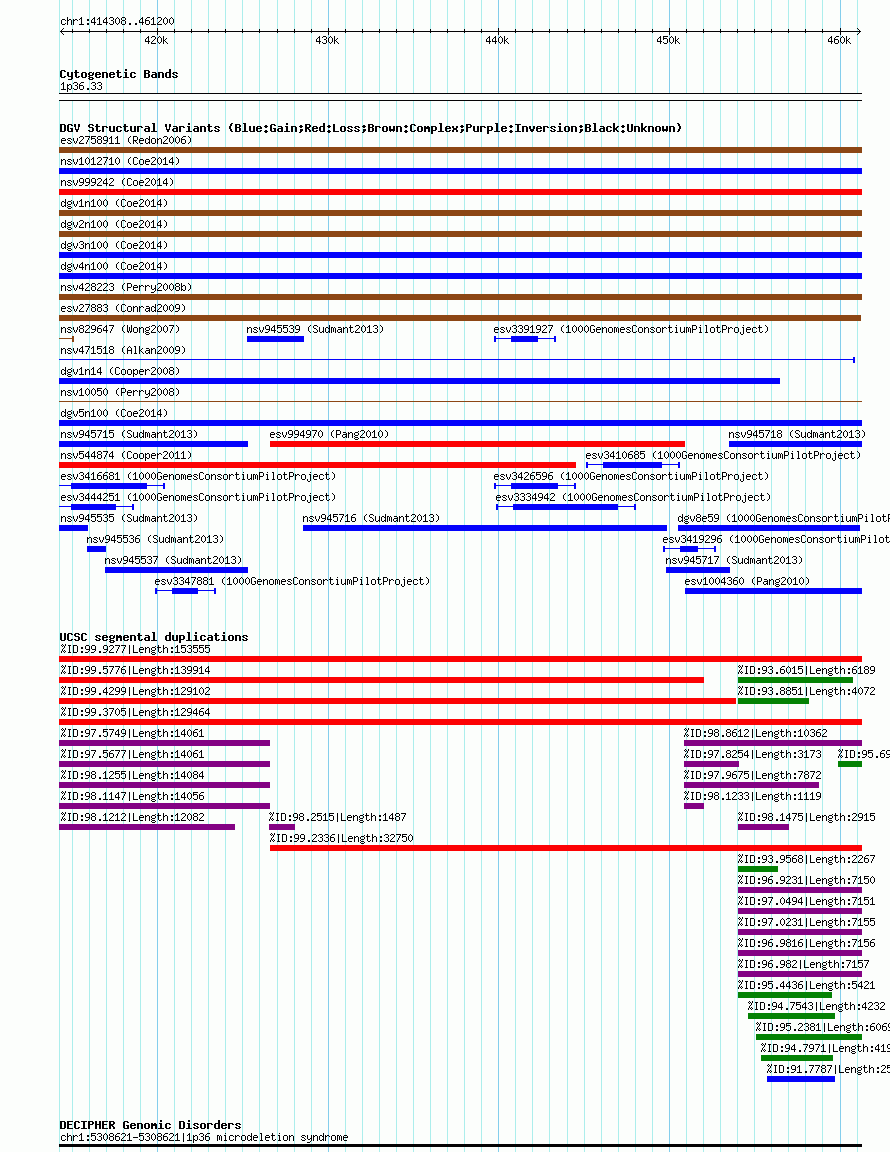This screenshot has height=1152, width=890.
Task: Click dgv1n14 (Cooper2008) variant label
Action: (120, 372)
